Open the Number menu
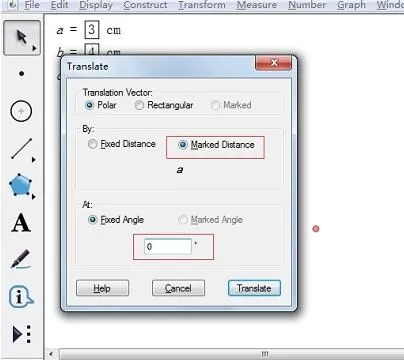404x360 pixels. [x=307, y=5]
